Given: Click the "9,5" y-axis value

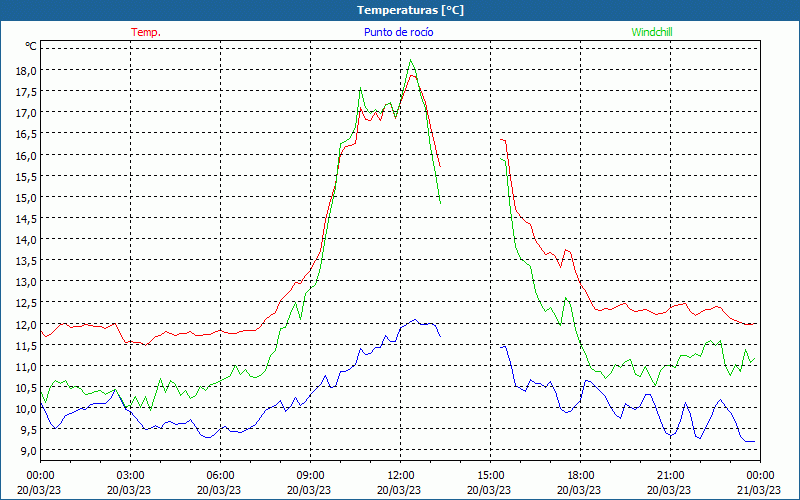Looking at the screenshot, I should click(29, 430).
